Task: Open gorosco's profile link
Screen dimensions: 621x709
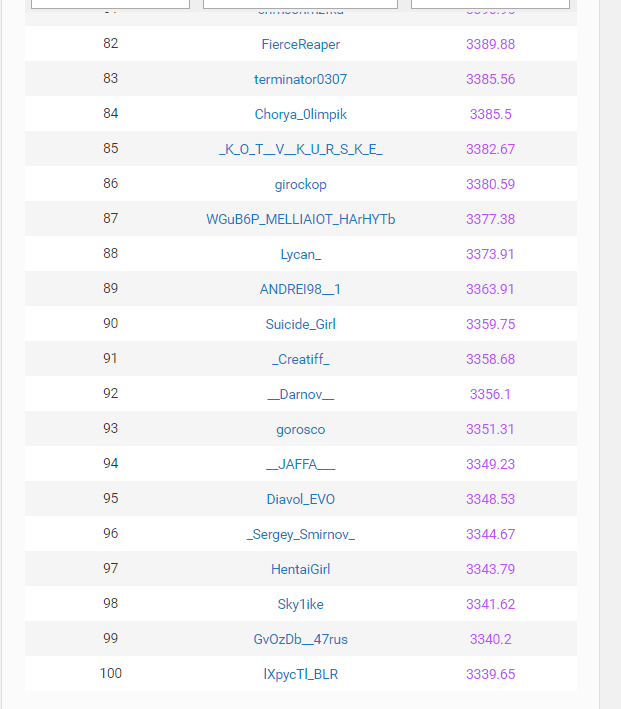Action: pyautogui.click(x=300, y=429)
